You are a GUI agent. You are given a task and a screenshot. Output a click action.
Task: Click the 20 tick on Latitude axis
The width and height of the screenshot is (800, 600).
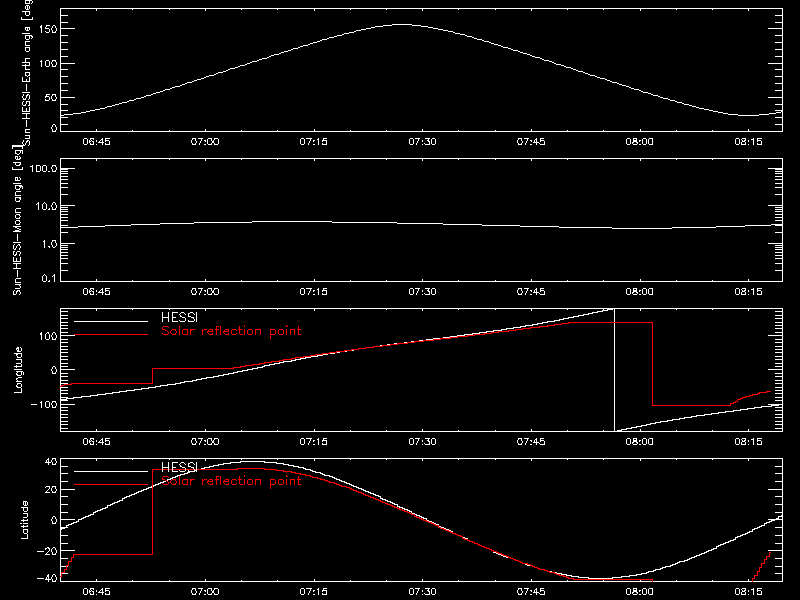[51, 490]
